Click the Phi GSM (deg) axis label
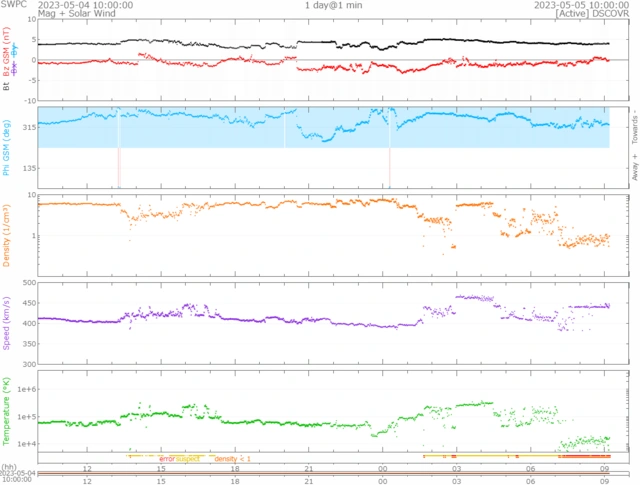 click(x=6, y=147)
